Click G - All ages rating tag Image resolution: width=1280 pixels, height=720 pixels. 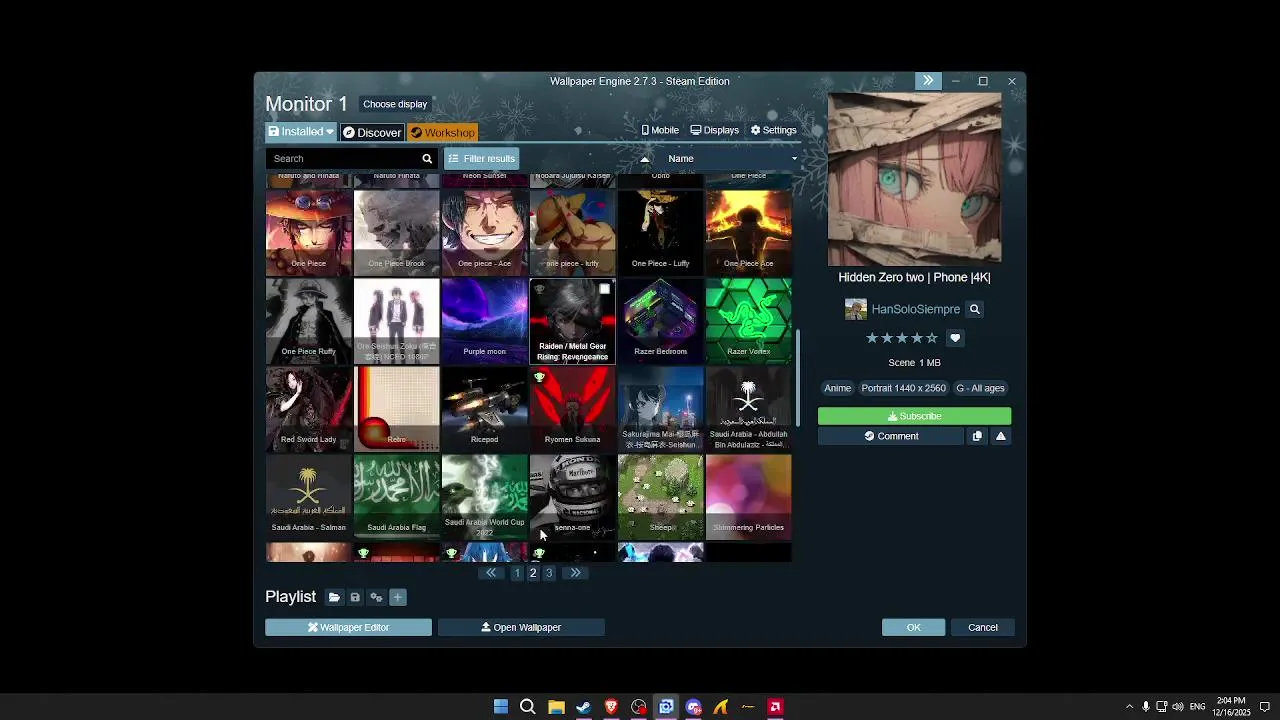980,388
